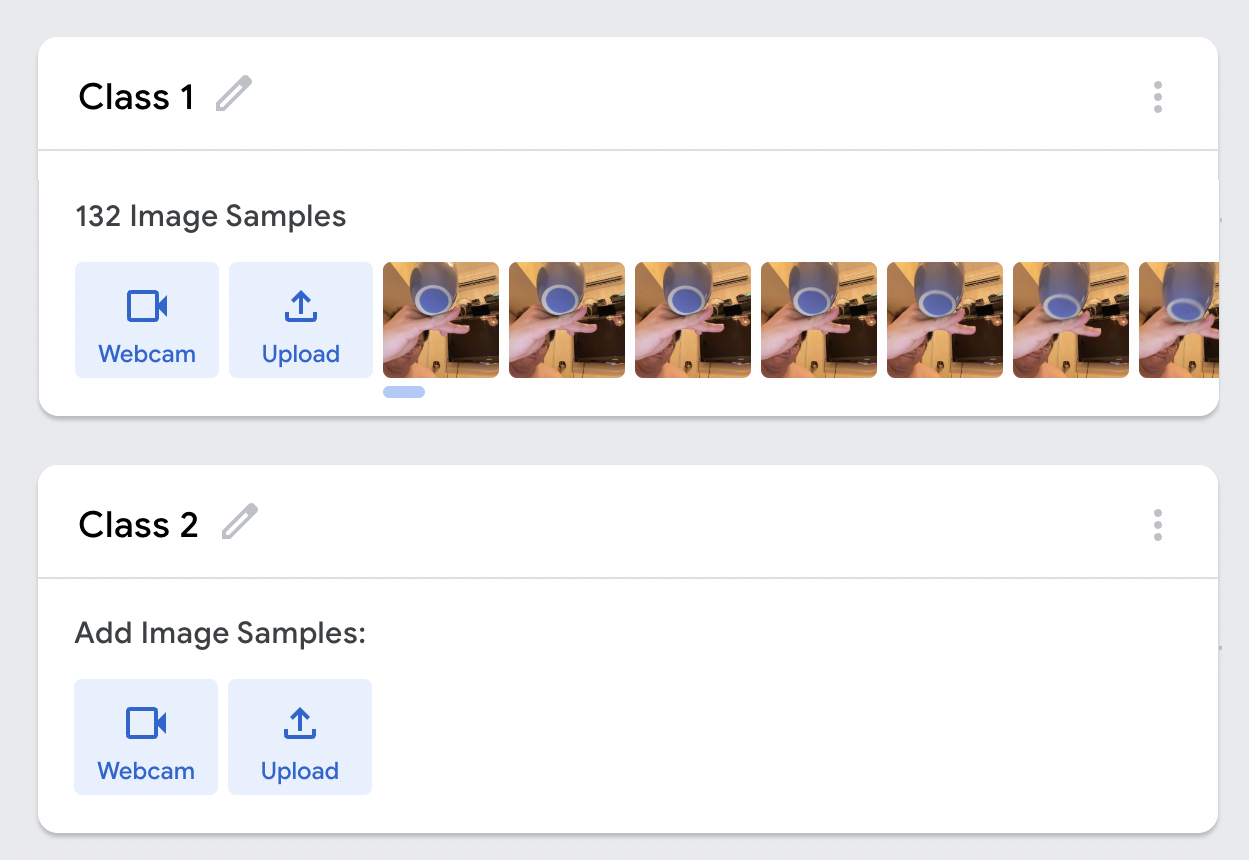Select the fifth image sample thumbnail
Screen dimensions: 1249x860
[x=945, y=320]
